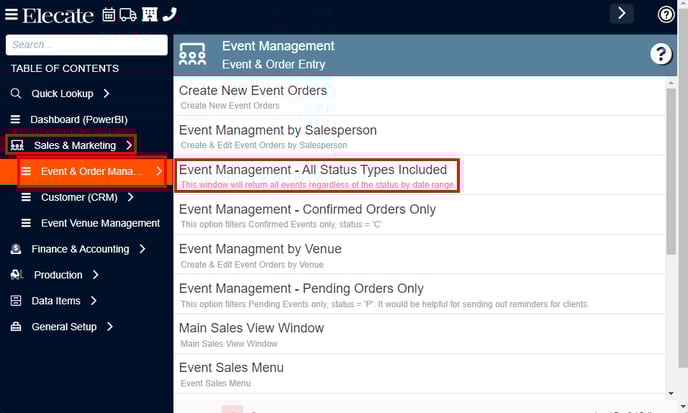
Task: Open Customer (CRM) menu item
Action: (79, 198)
